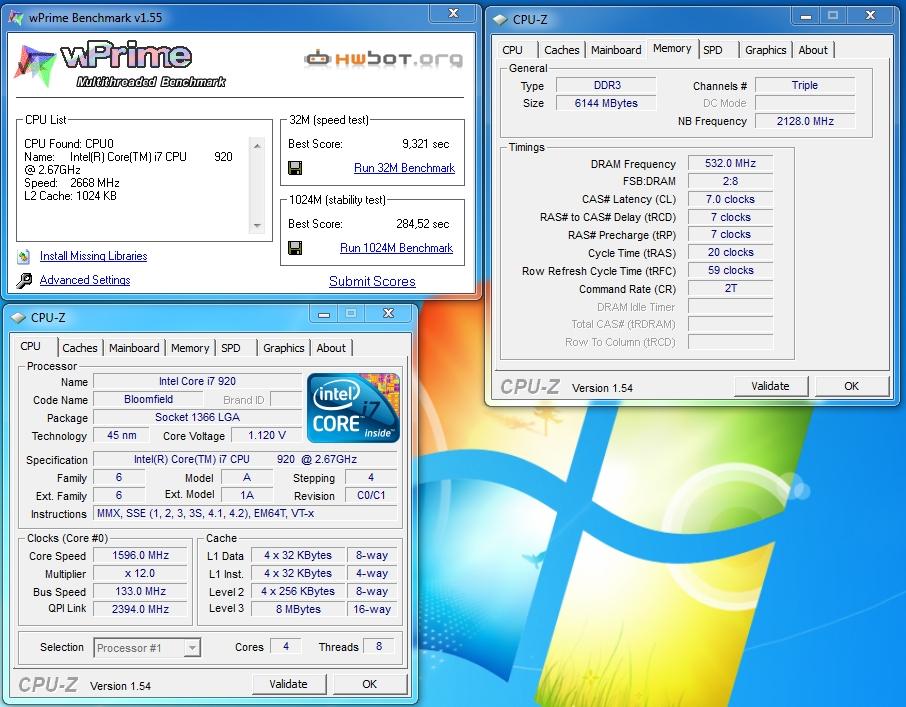The image size is (906, 707).
Task: Click the Threads value 8 field
Action: click(379, 646)
